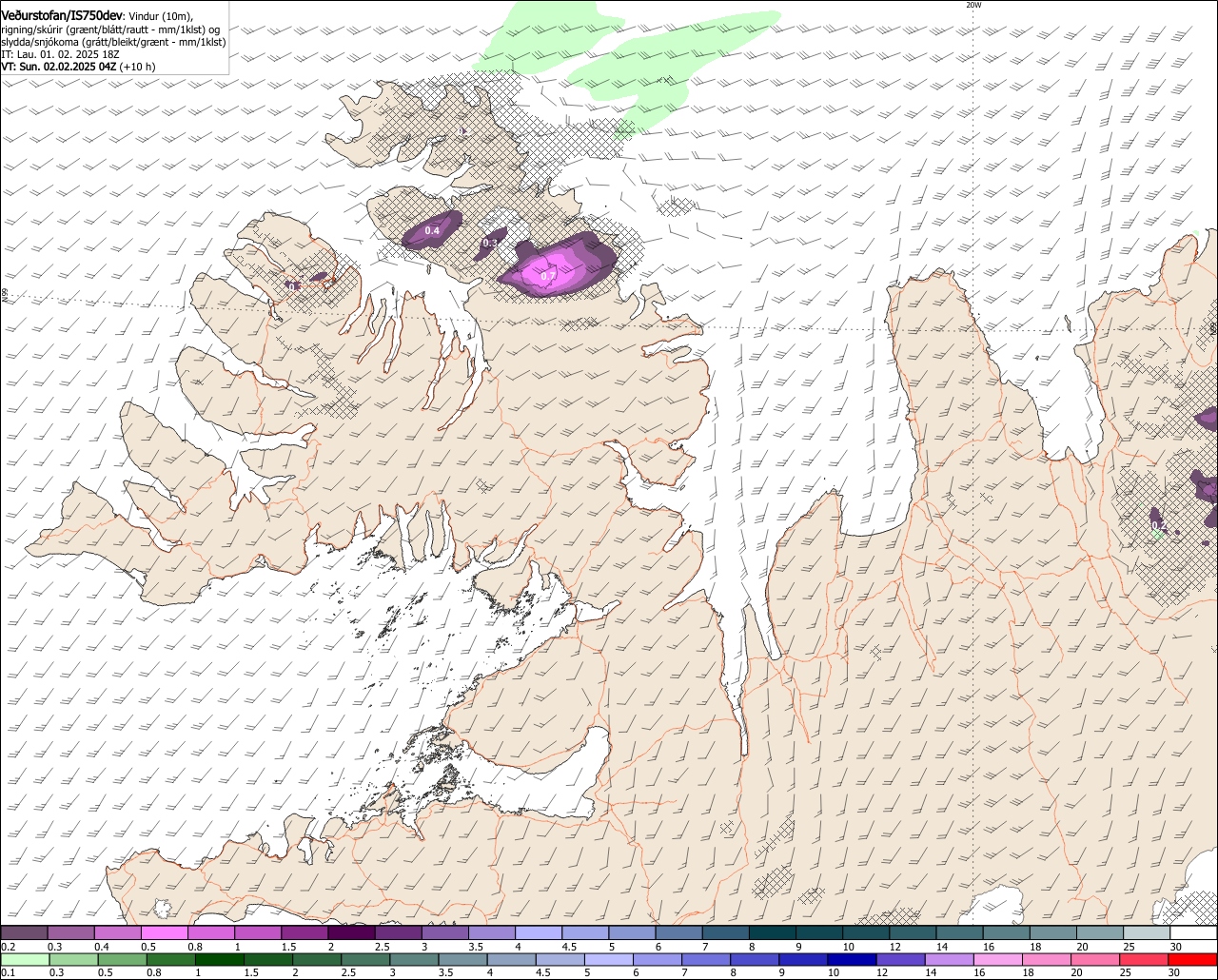The height and width of the screenshot is (980, 1218).
Task: Select the red bottom-row swatch above 30
Action: 1192,960
